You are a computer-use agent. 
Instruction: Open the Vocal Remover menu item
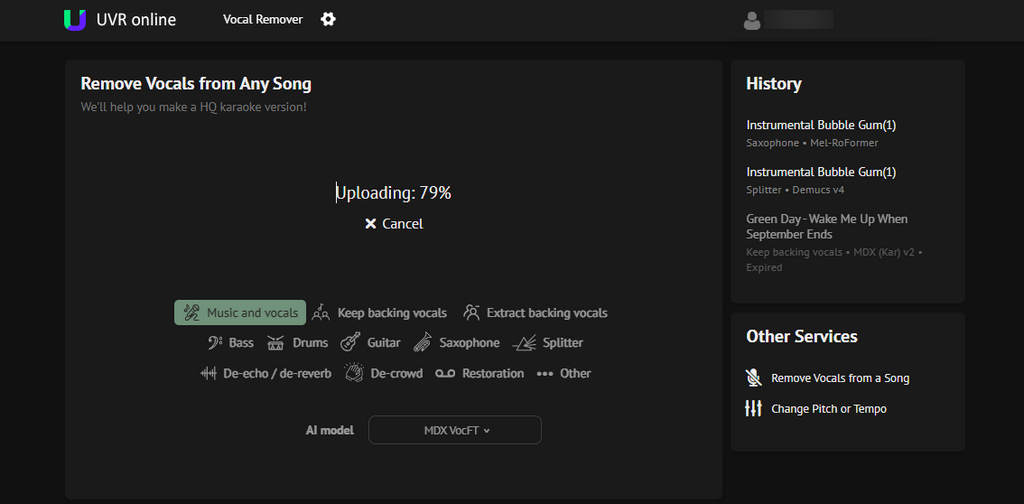[263, 20]
